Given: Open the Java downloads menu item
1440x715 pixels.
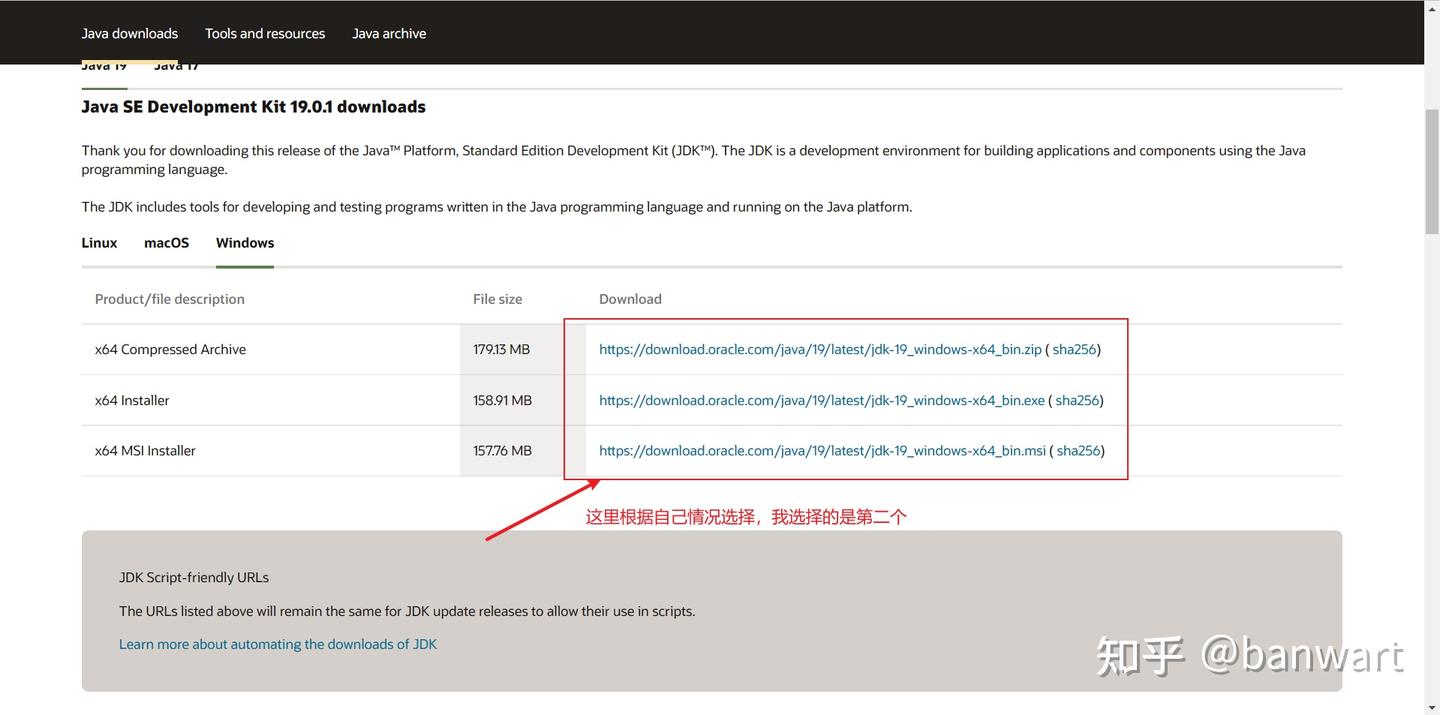Looking at the screenshot, I should point(130,33).
